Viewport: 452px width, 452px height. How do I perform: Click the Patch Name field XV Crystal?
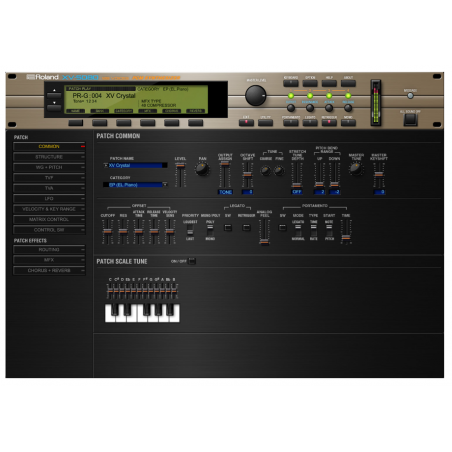click(135, 165)
